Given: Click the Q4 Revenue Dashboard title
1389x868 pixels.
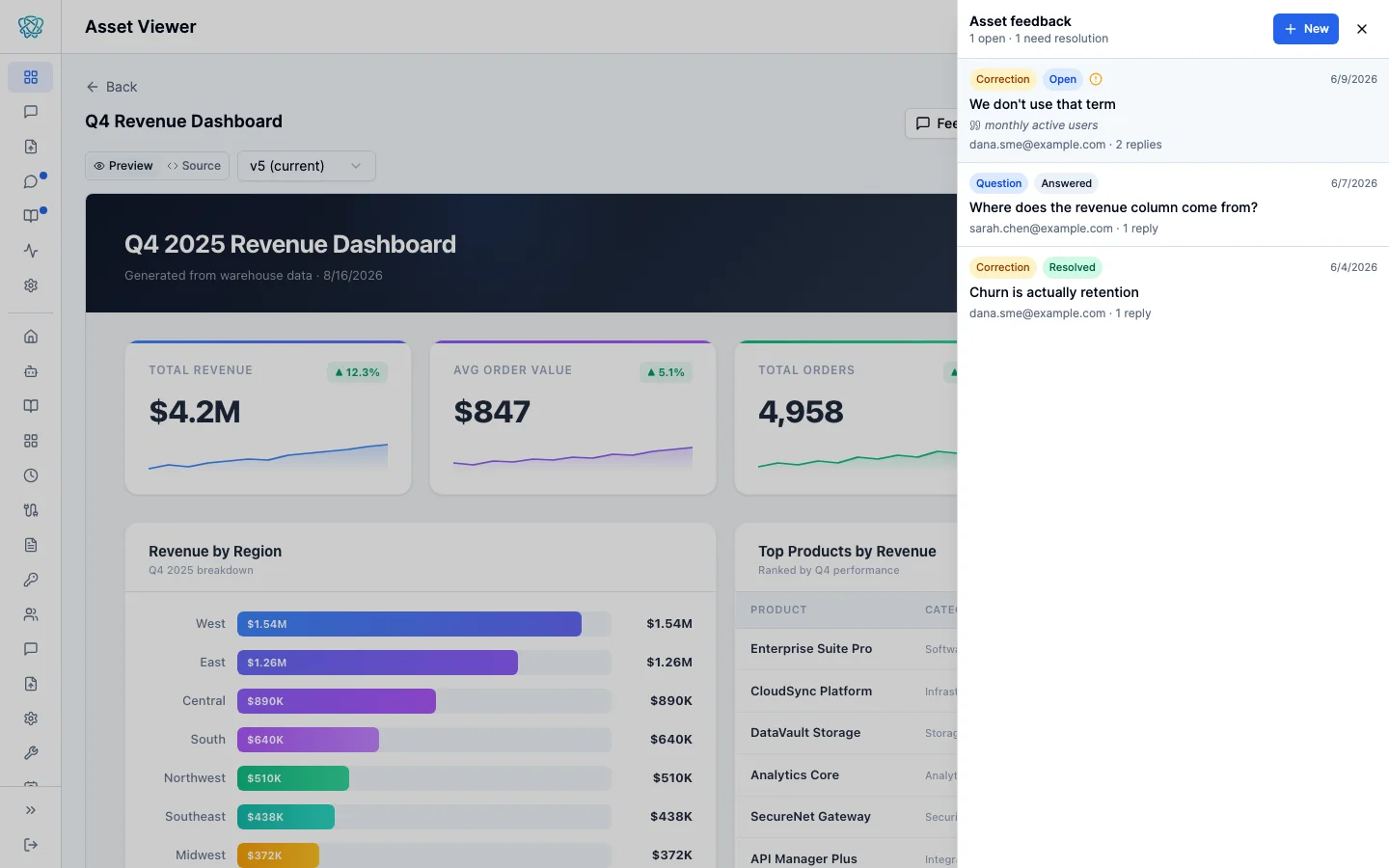Looking at the screenshot, I should point(183,122).
